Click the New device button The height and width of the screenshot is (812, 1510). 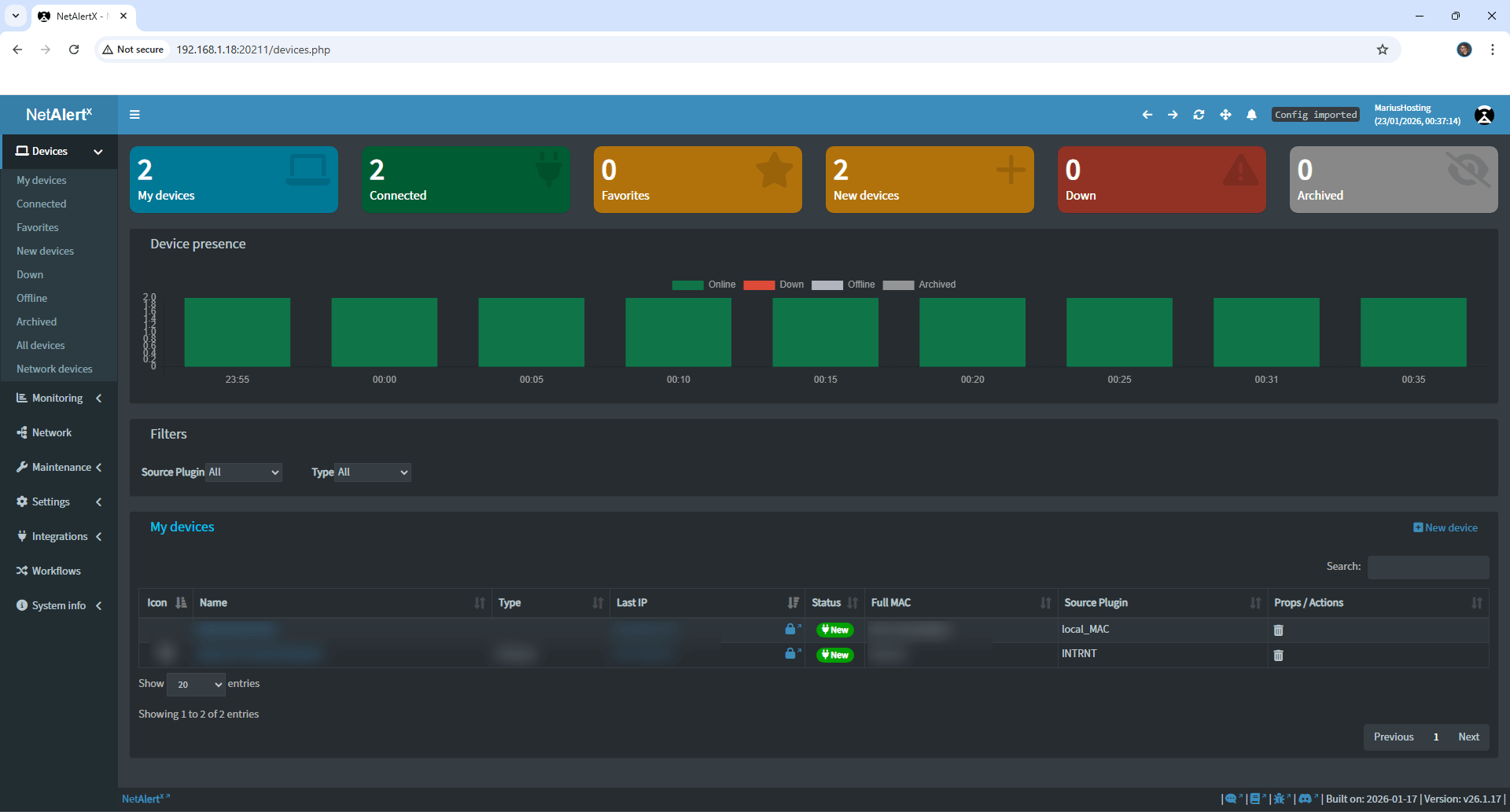[1446, 527]
